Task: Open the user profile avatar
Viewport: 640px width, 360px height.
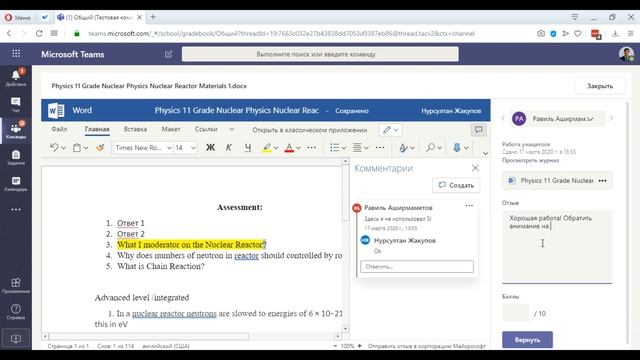Action: click(626, 54)
